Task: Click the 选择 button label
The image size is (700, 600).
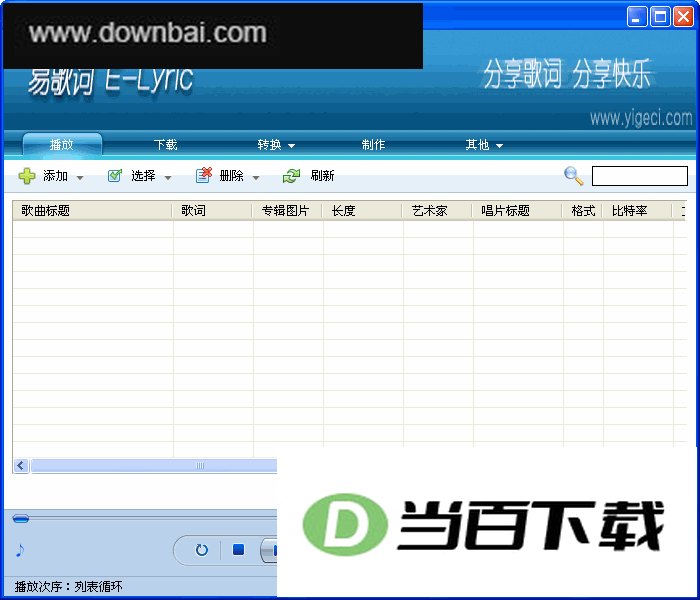Action: [143, 176]
